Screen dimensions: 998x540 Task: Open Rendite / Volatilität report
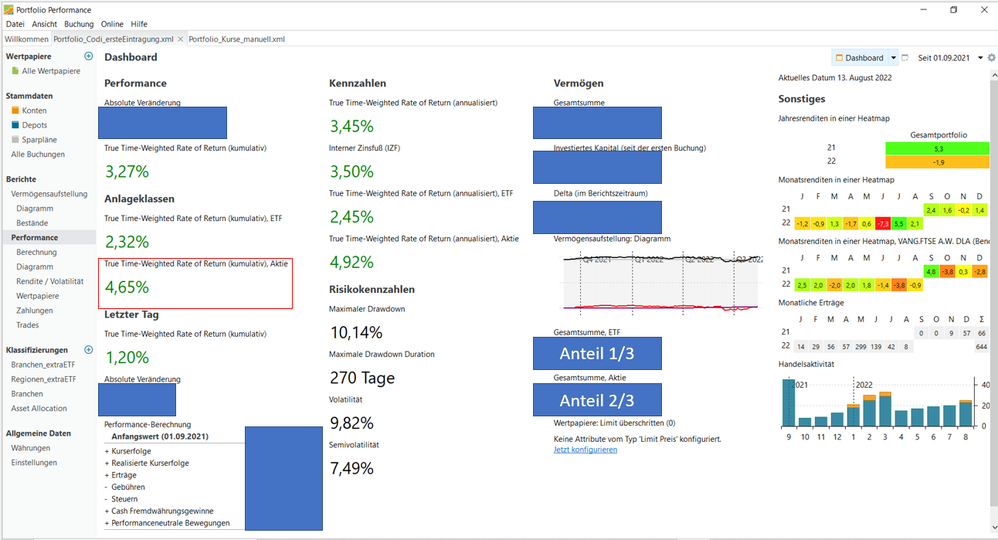tap(50, 281)
